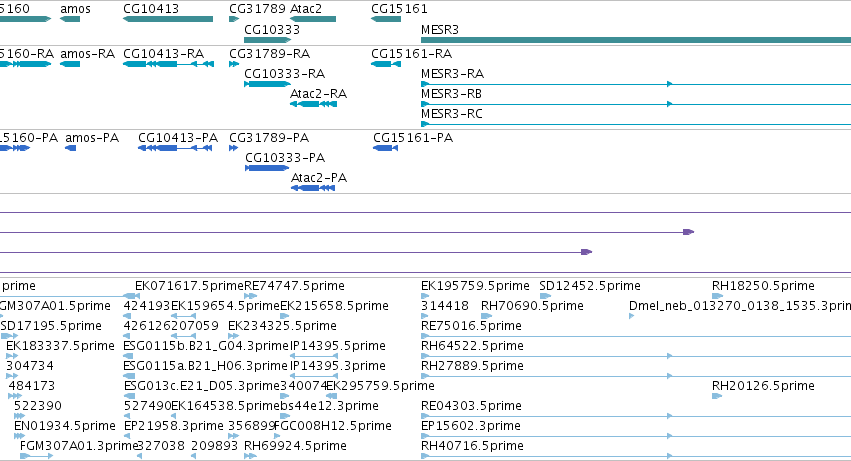Click EST 522390
This screenshot has width=851, height=461.
pos(38,407)
